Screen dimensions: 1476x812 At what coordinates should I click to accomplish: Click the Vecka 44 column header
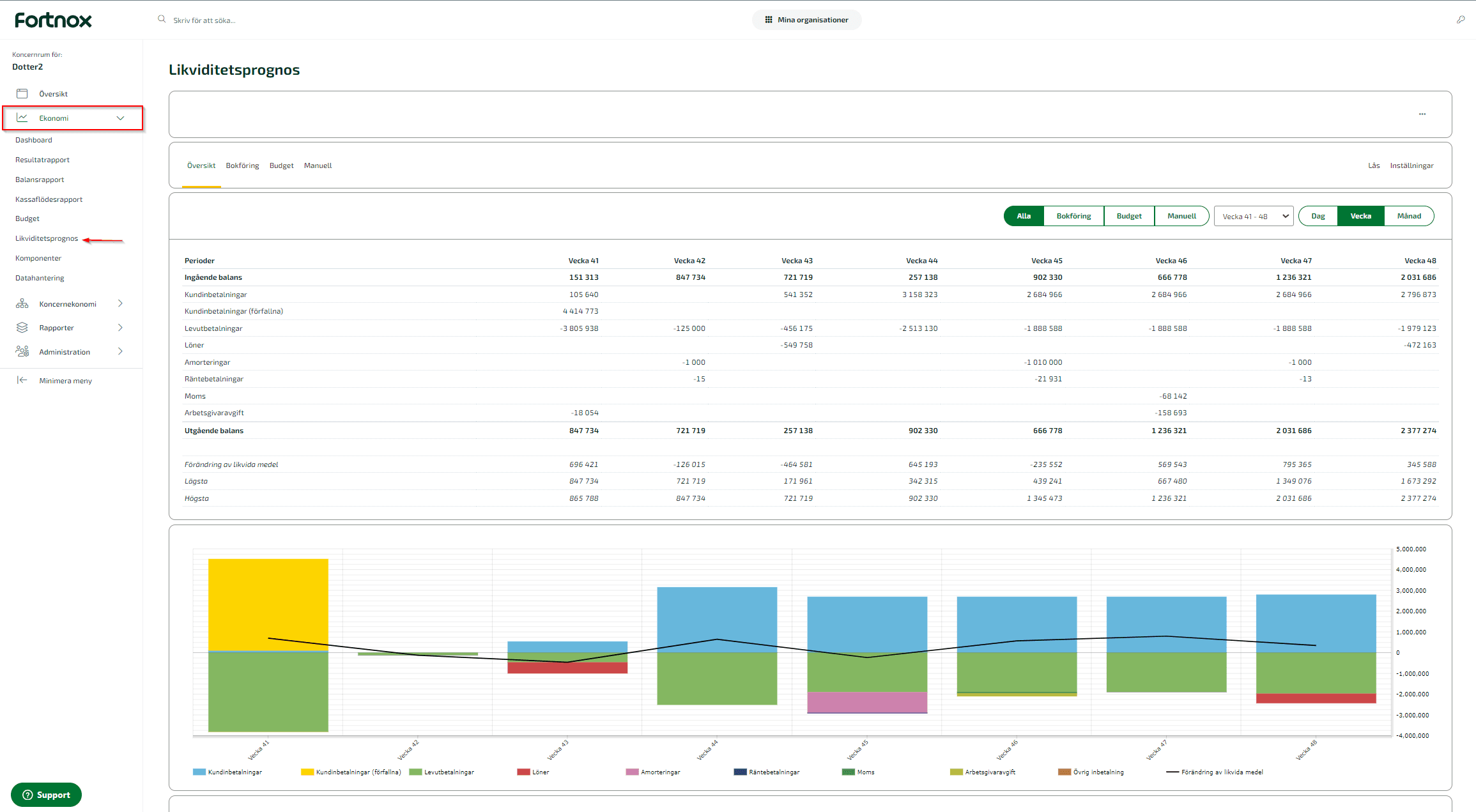click(921, 261)
